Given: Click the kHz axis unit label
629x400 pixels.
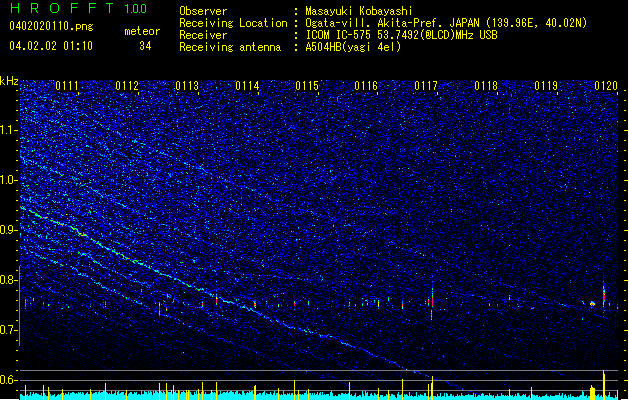Looking at the screenshot, I should (9, 81).
